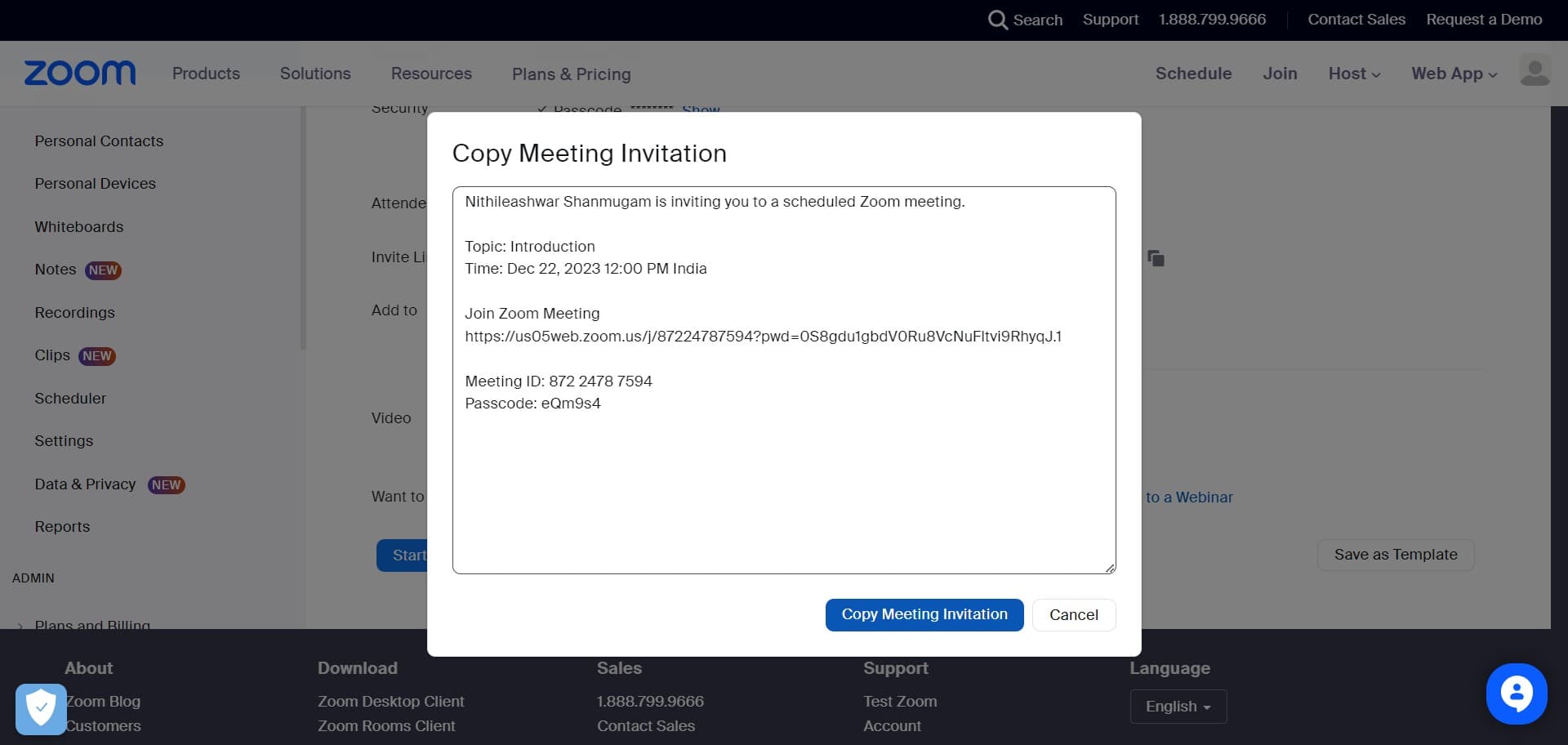Expand the Host dropdown
This screenshot has width=1568, height=745.
click(x=1353, y=74)
